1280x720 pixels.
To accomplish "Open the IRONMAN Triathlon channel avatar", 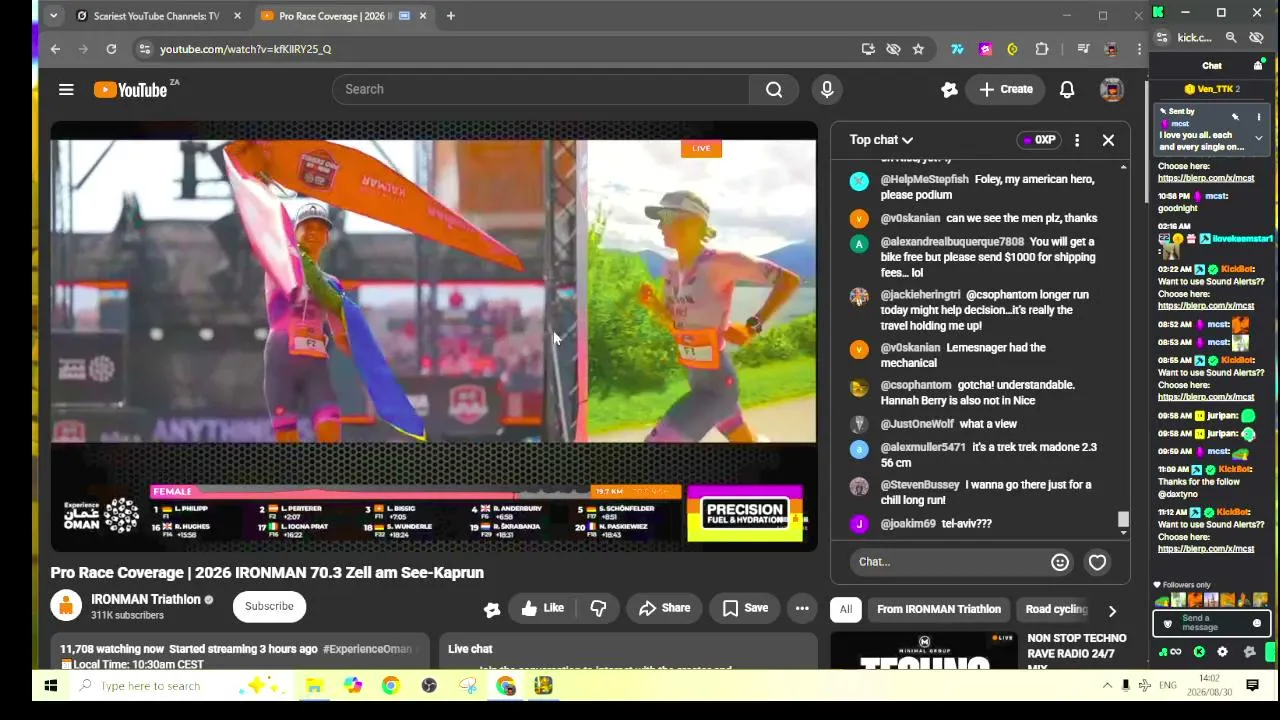I will coord(66,606).
